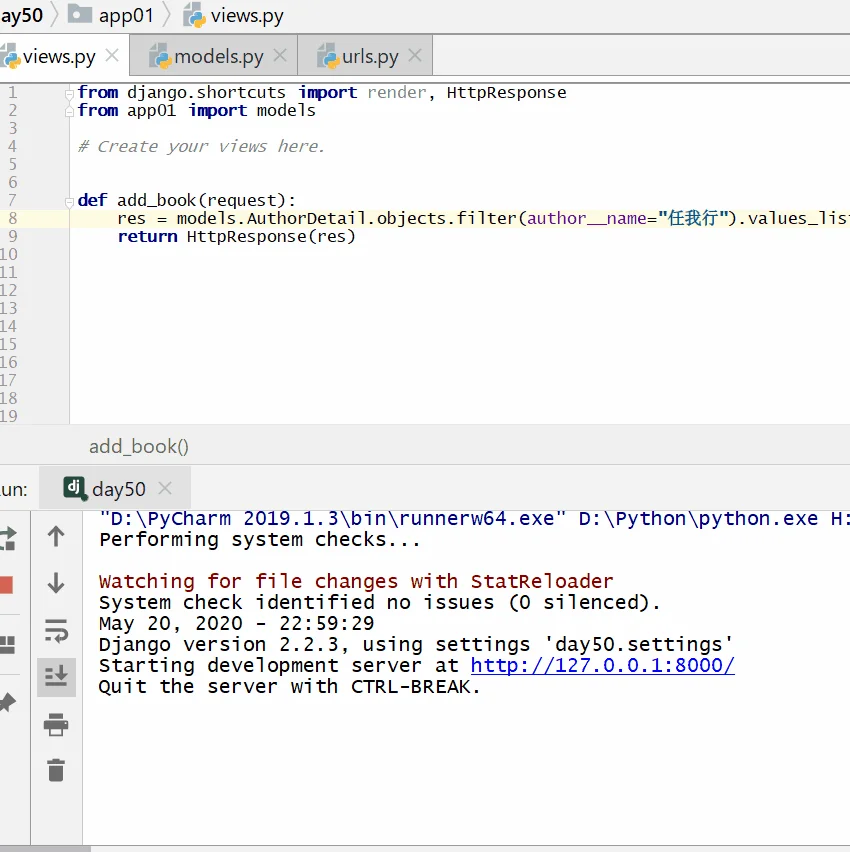Click the 'HttpResponse(res)' text on line 9

[x=271, y=236]
